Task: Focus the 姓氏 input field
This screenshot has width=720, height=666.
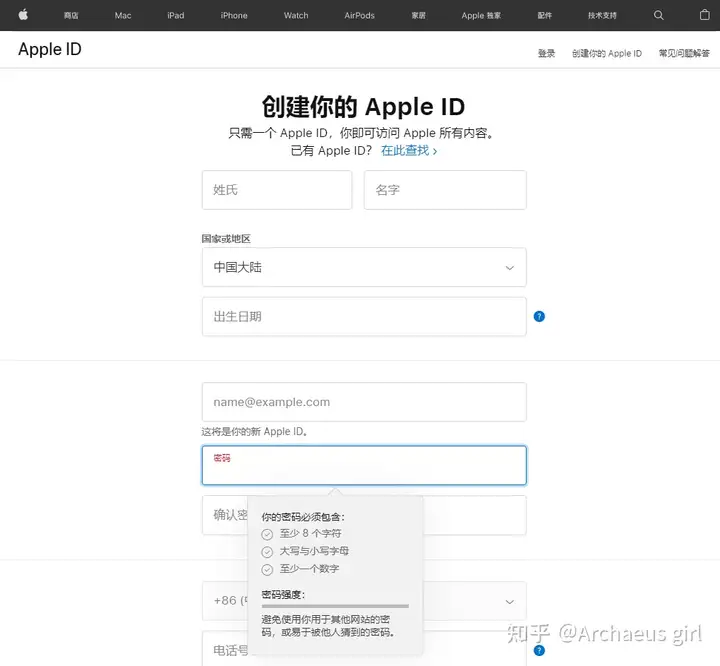Action: [x=277, y=190]
